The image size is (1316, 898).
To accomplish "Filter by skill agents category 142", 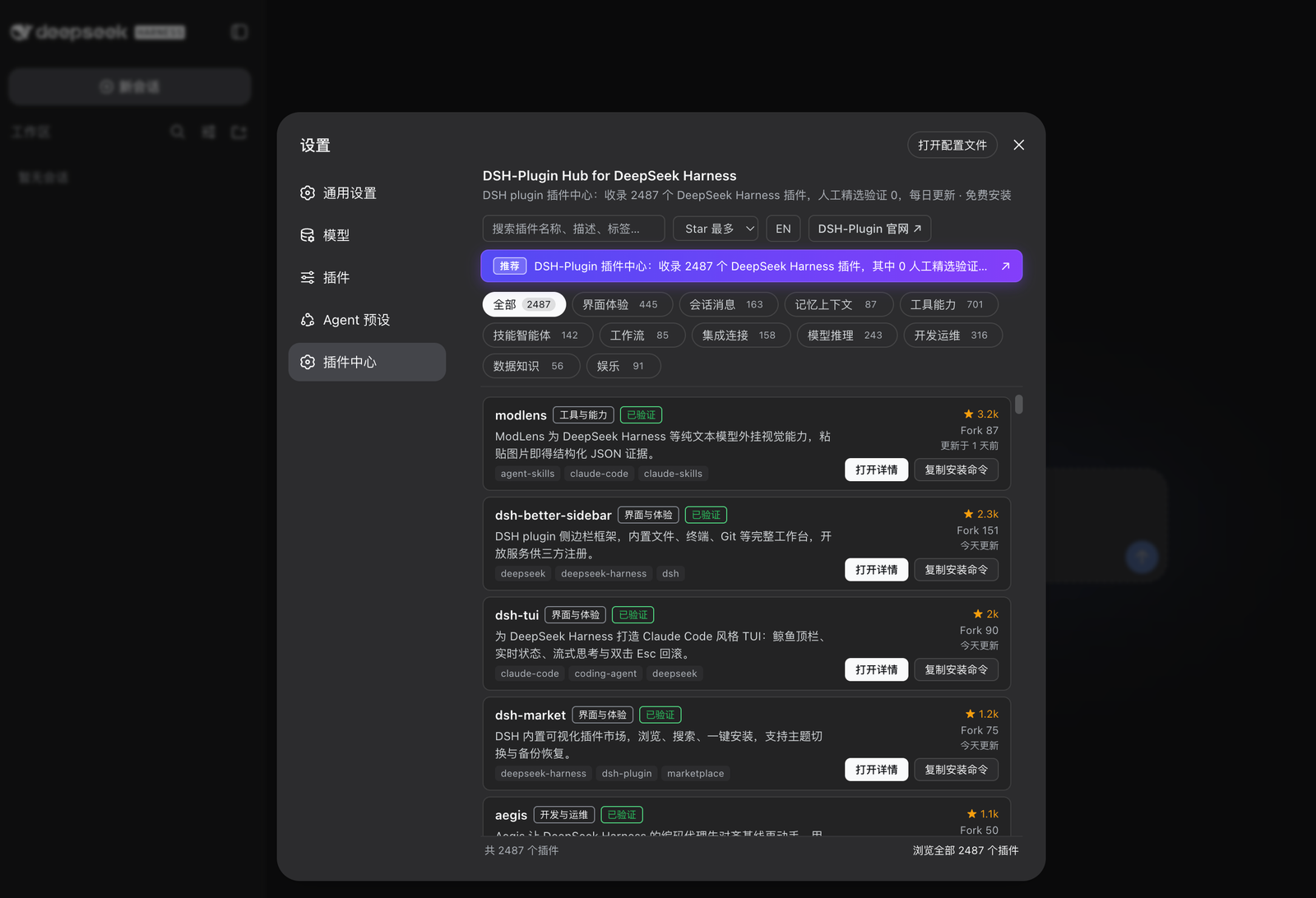I will (537, 336).
